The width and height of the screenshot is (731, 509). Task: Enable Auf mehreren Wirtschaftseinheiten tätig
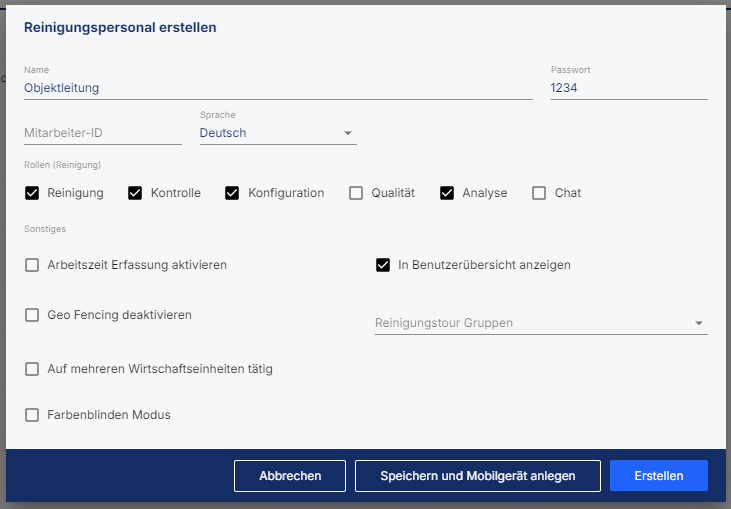point(32,369)
